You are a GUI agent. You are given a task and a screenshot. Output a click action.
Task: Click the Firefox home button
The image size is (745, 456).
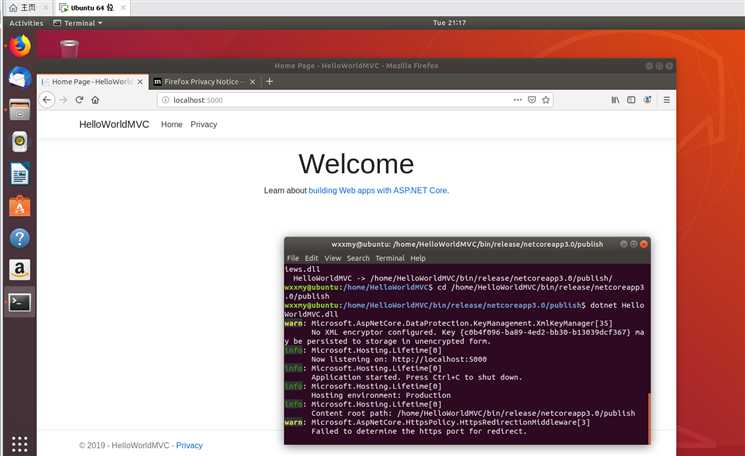(x=96, y=100)
